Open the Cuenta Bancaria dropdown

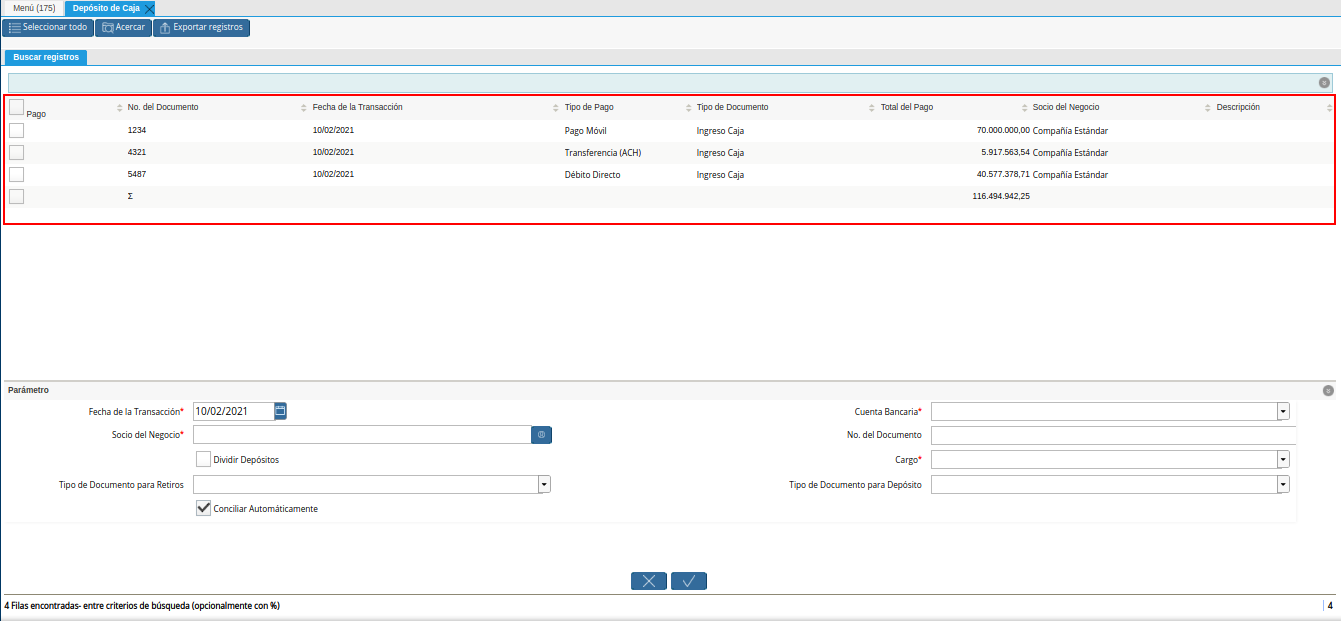click(x=1282, y=411)
